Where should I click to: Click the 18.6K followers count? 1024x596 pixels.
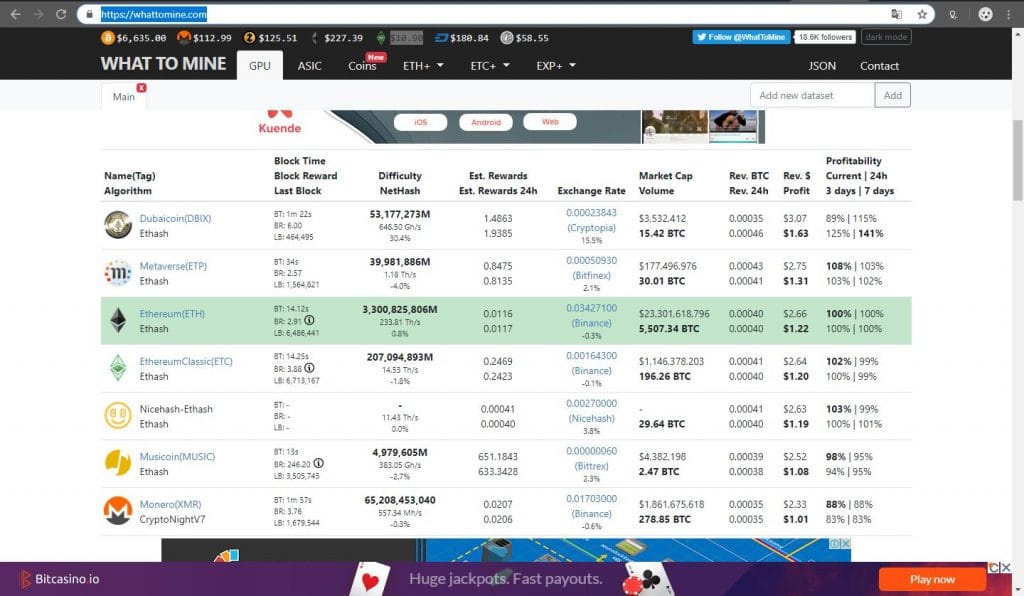click(x=825, y=37)
